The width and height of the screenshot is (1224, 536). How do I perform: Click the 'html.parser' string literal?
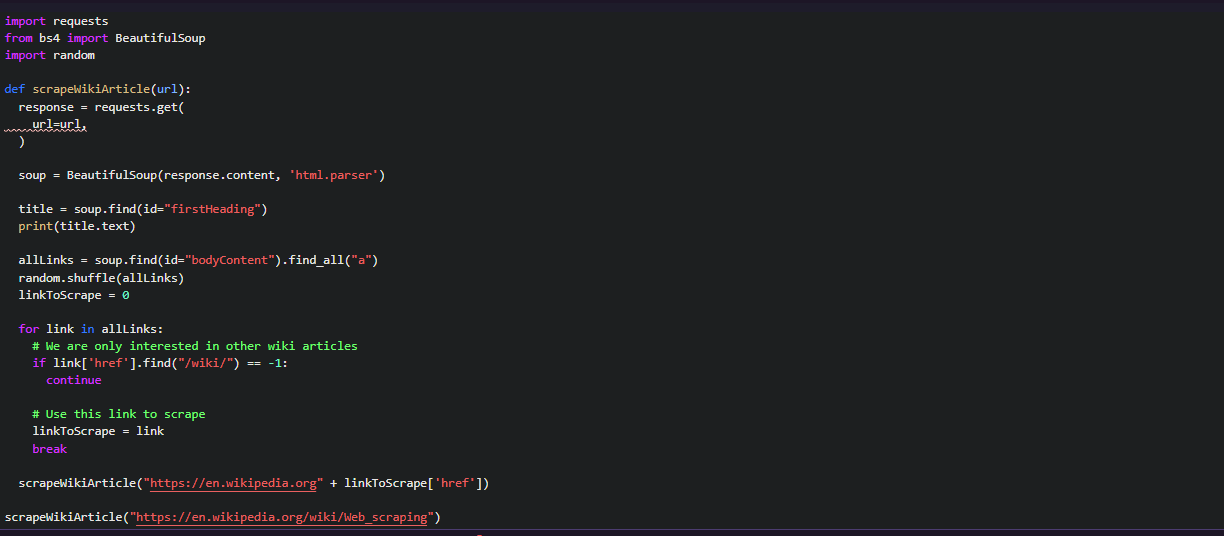point(333,175)
